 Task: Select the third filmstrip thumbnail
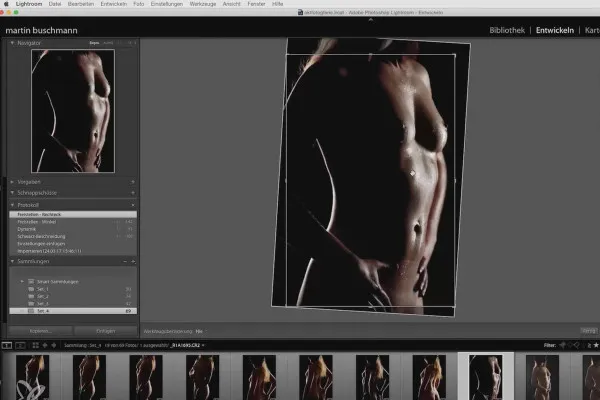[x=146, y=377]
